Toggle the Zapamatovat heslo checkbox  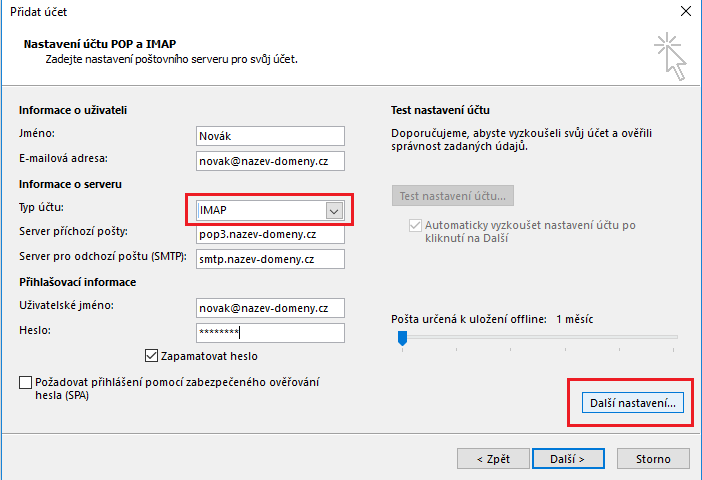(x=152, y=356)
